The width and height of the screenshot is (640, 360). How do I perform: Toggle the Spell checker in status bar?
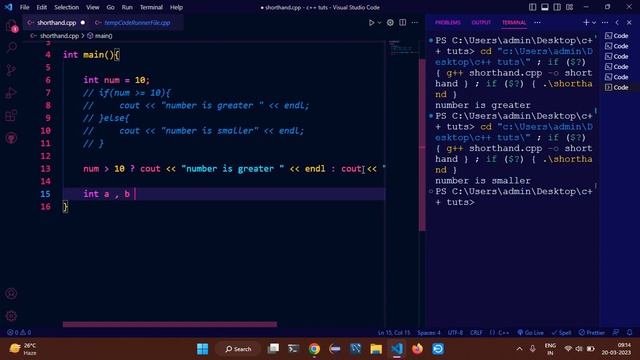[561, 333]
